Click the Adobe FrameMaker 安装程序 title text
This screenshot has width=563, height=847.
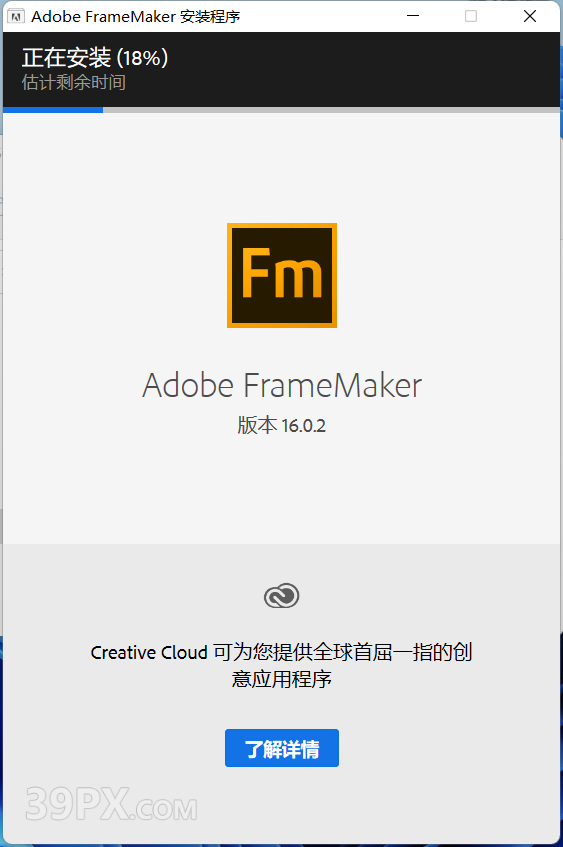coord(136,16)
